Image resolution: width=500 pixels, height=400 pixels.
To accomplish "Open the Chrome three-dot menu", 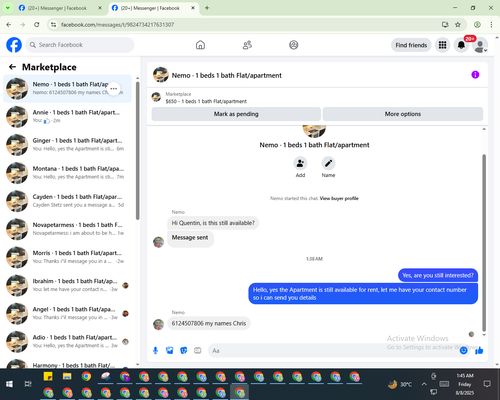I will click(x=491, y=25).
